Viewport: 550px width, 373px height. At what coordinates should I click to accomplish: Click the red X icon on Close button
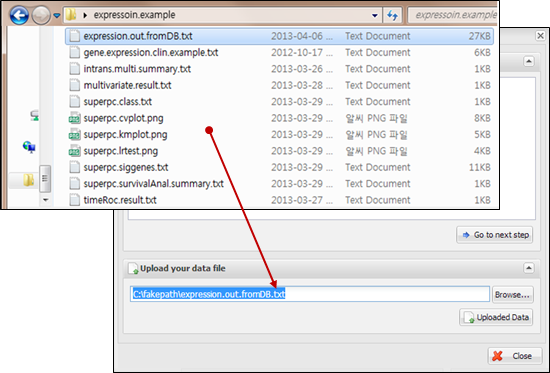click(x=497, y=356)
